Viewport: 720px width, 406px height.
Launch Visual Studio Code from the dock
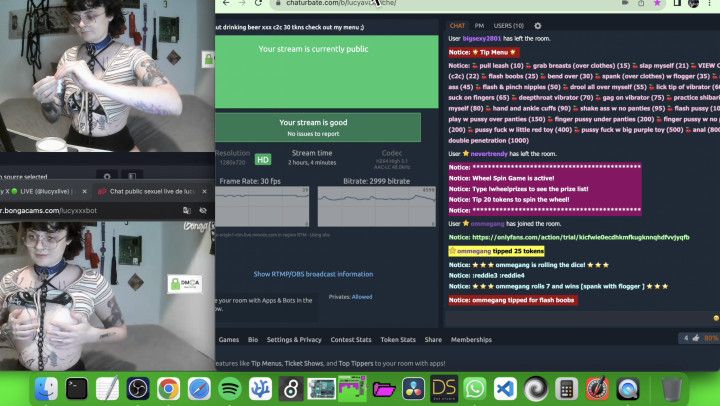coord(505,389)
